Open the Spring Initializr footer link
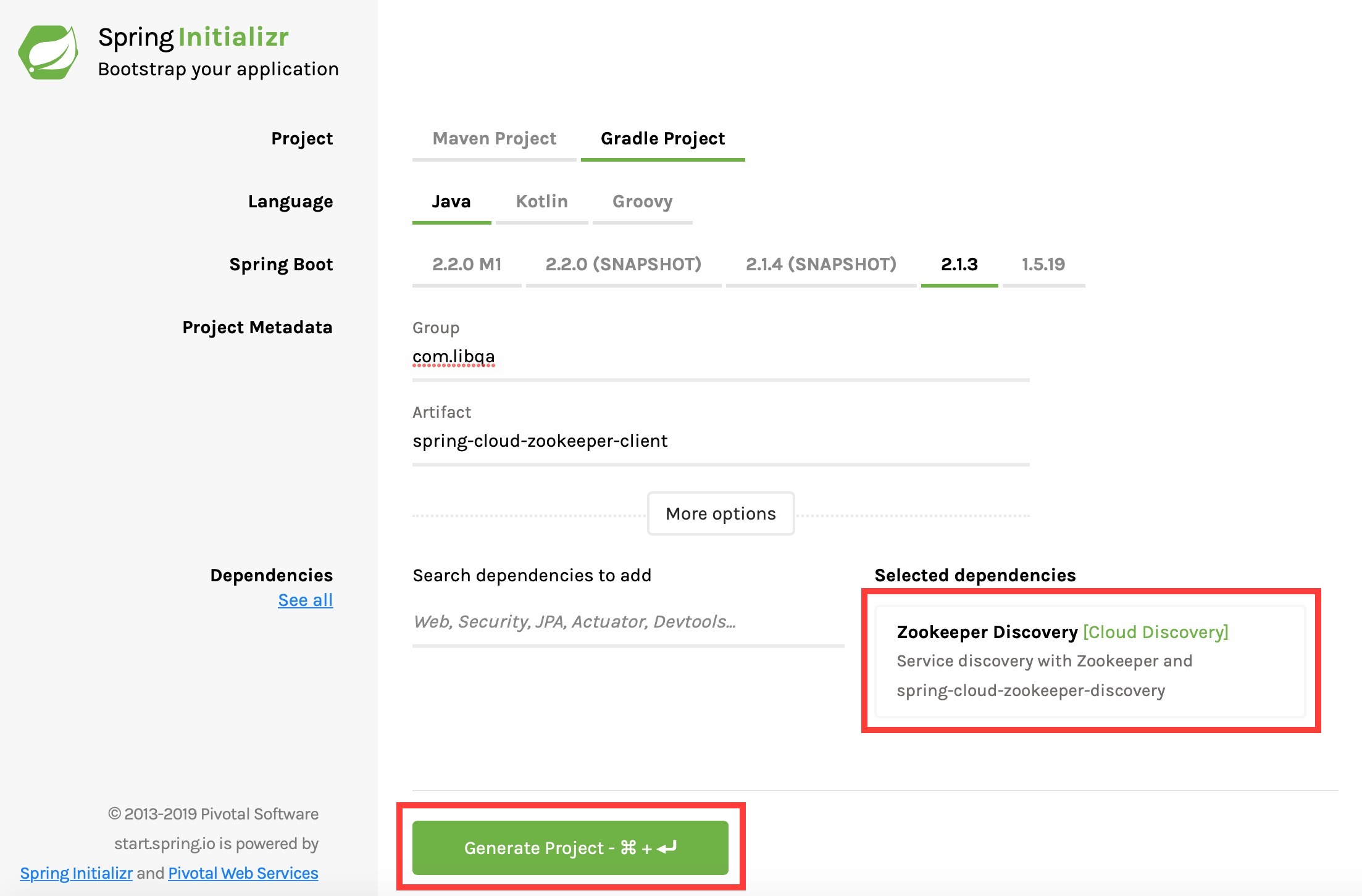 [76, 874]
